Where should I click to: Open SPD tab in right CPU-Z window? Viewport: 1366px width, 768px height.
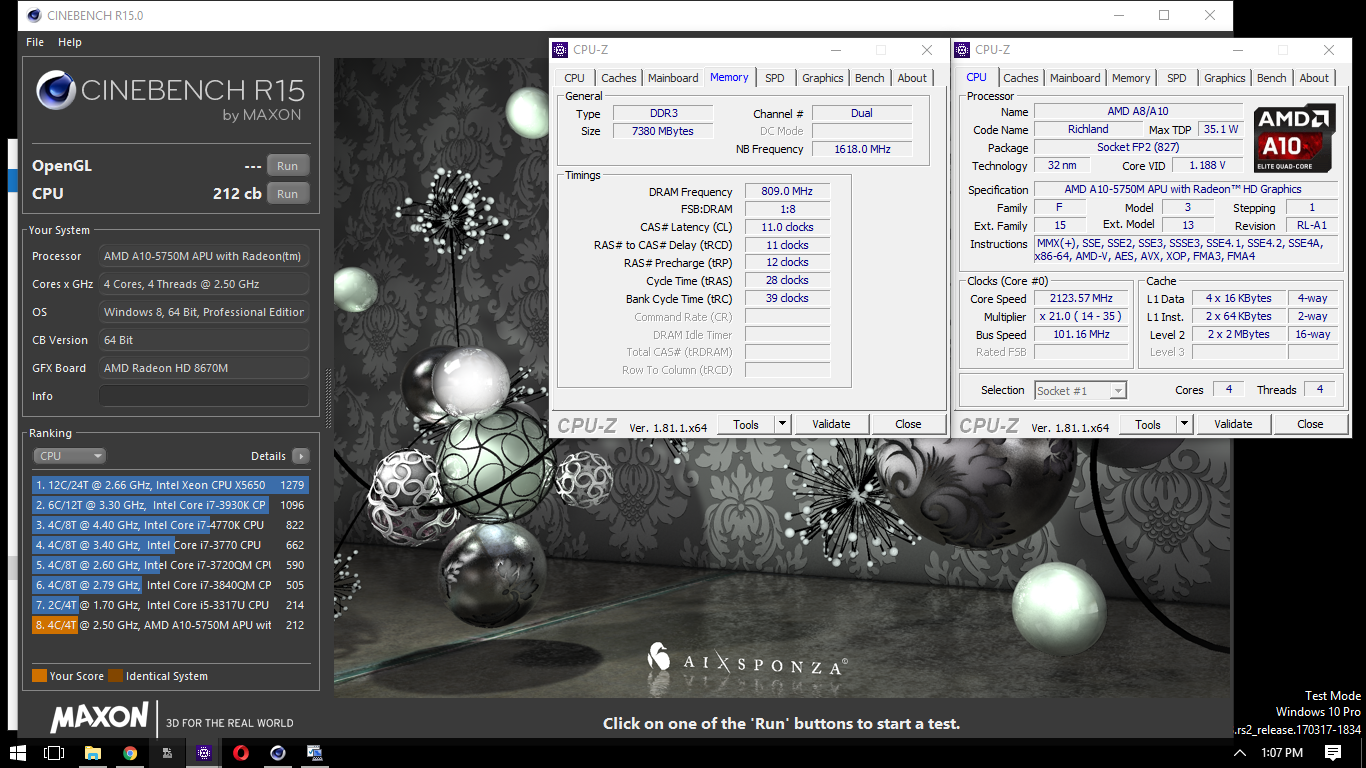pyautogui.click(x=1177, y=78)
